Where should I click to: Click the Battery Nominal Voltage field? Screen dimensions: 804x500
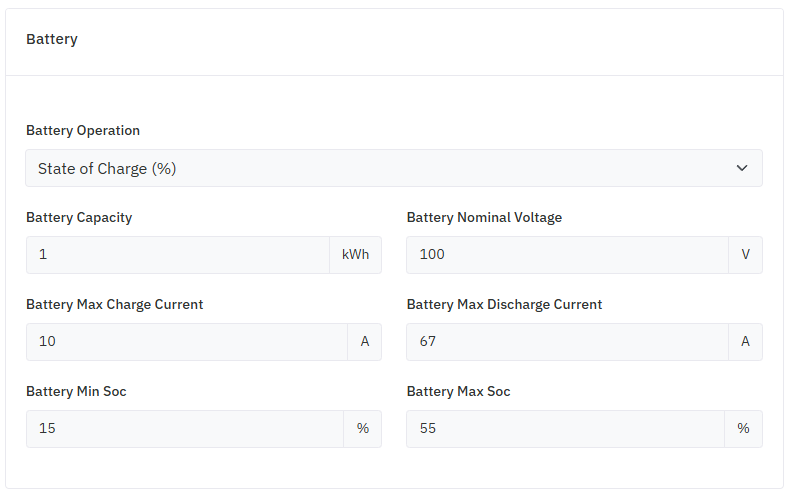(567, 255)
